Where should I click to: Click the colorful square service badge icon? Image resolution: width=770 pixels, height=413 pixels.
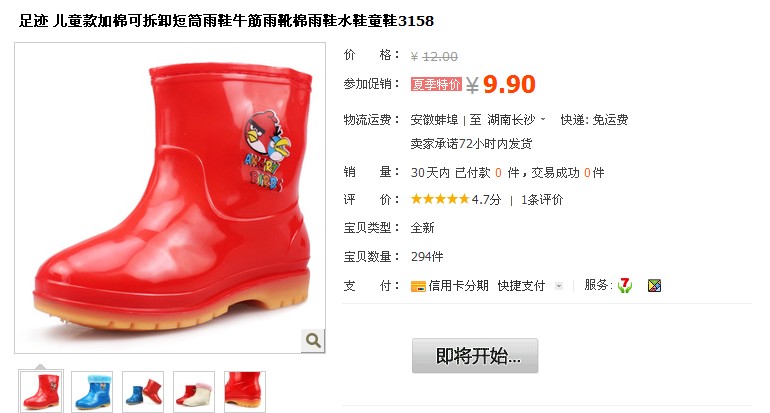(x=654, y=285)
